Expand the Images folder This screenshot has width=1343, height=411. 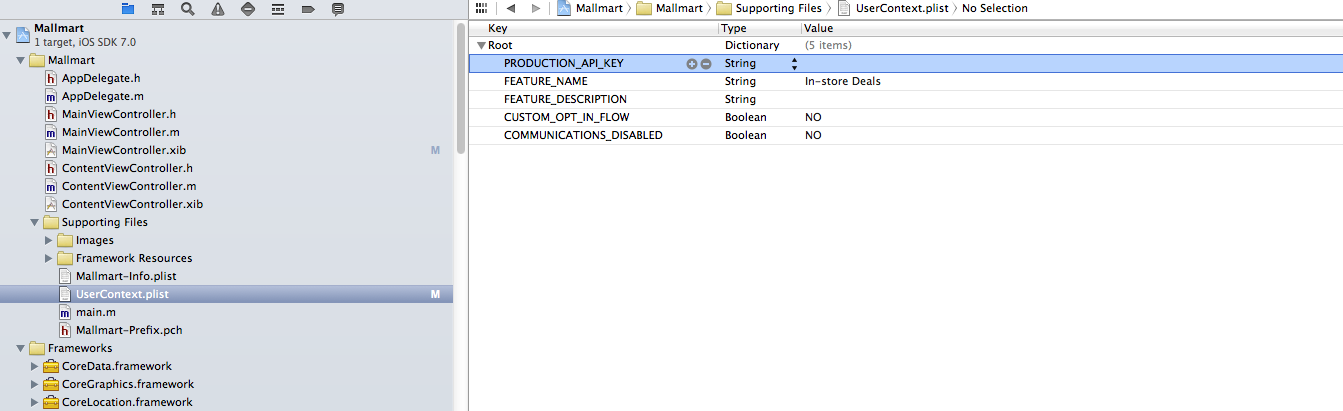point(49,240)
